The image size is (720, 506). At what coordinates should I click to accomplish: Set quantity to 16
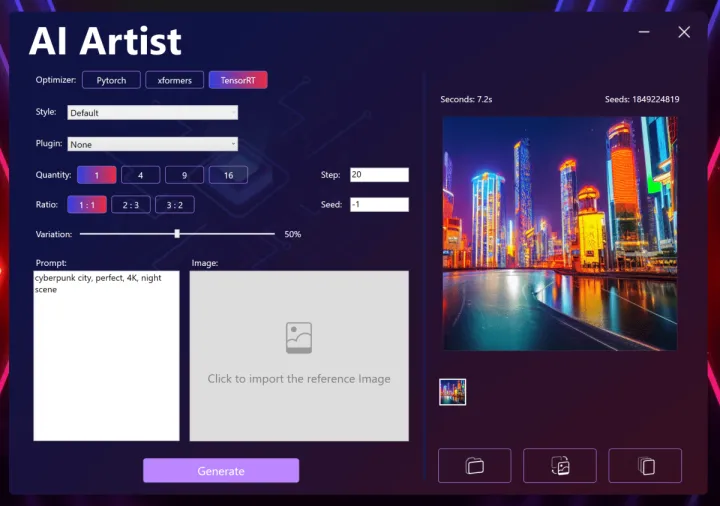tap(228, 175)
